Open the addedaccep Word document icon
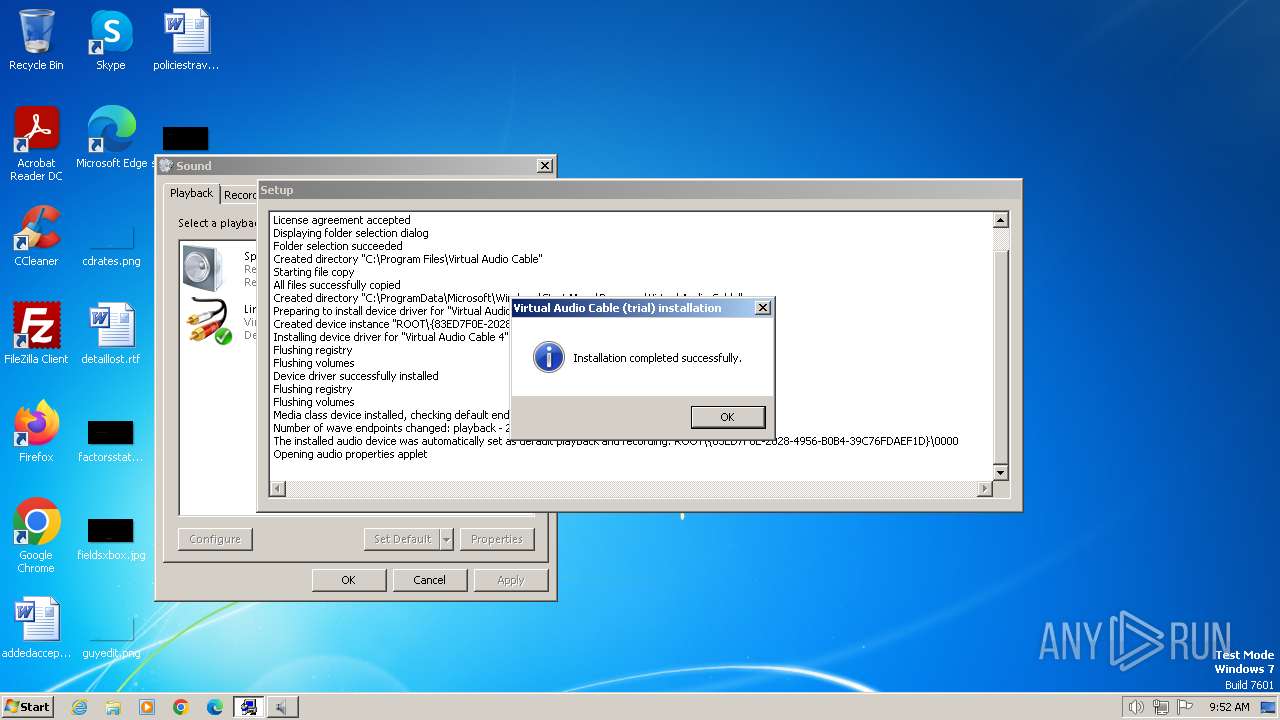 point(36,628)
